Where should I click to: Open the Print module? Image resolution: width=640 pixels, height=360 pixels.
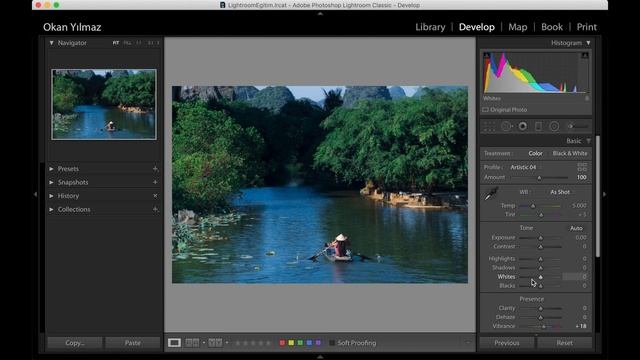click(x=586, y=27)
